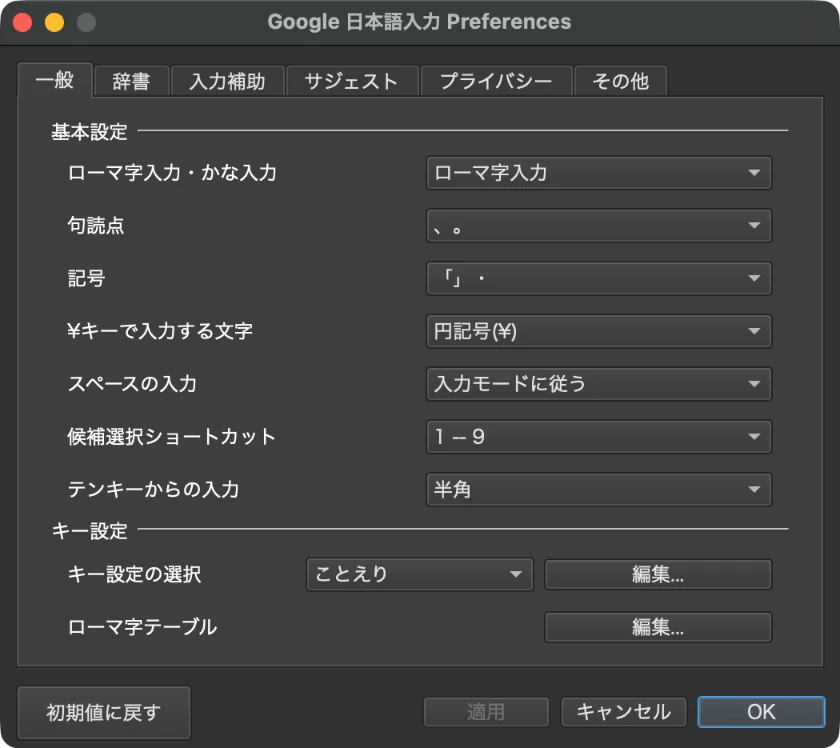Open the プライバシー tab
840x748 pixels.
click(x=496, y=81)
